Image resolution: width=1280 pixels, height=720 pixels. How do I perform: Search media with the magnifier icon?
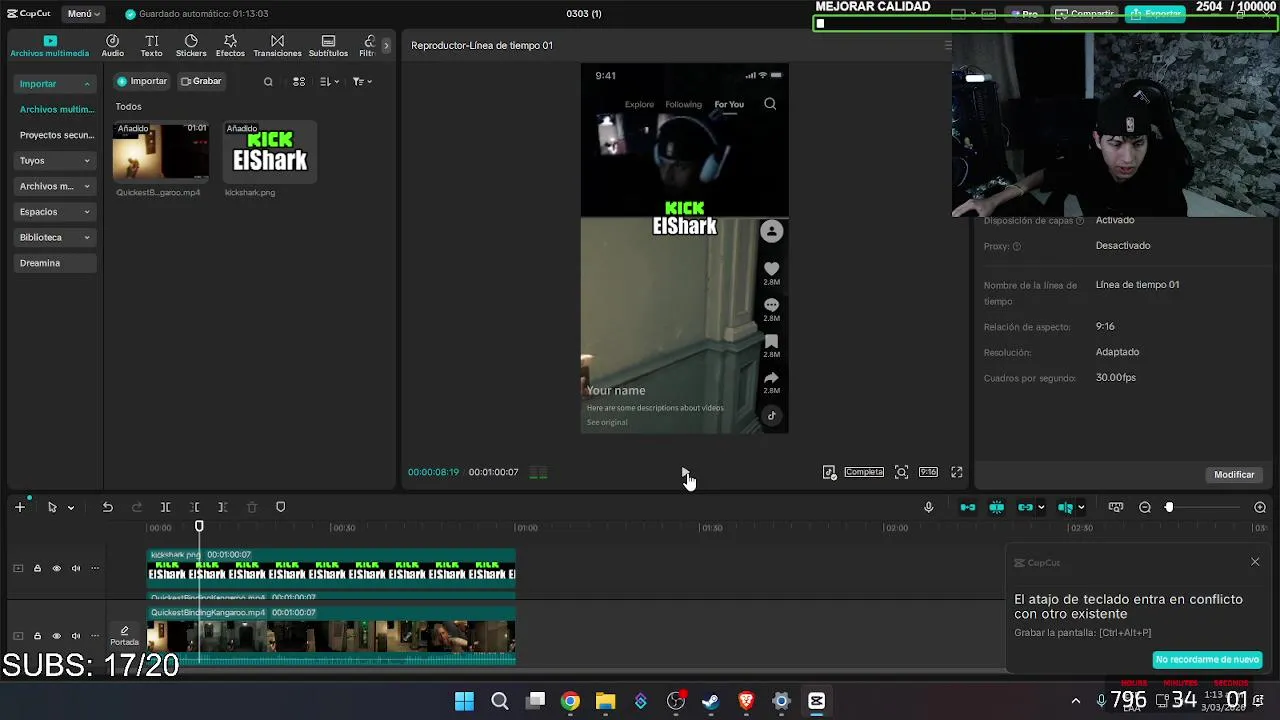pos(268,82)
